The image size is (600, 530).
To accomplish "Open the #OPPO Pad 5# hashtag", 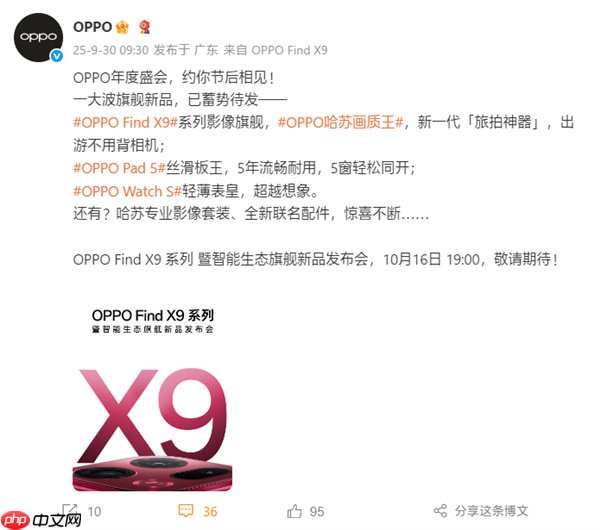I will click(x=119, y=168).
